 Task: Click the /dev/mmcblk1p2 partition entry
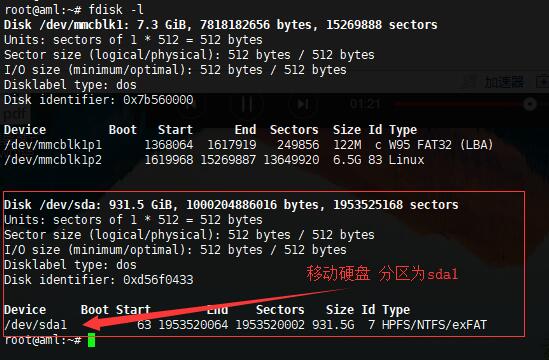[x=53, y=160]
